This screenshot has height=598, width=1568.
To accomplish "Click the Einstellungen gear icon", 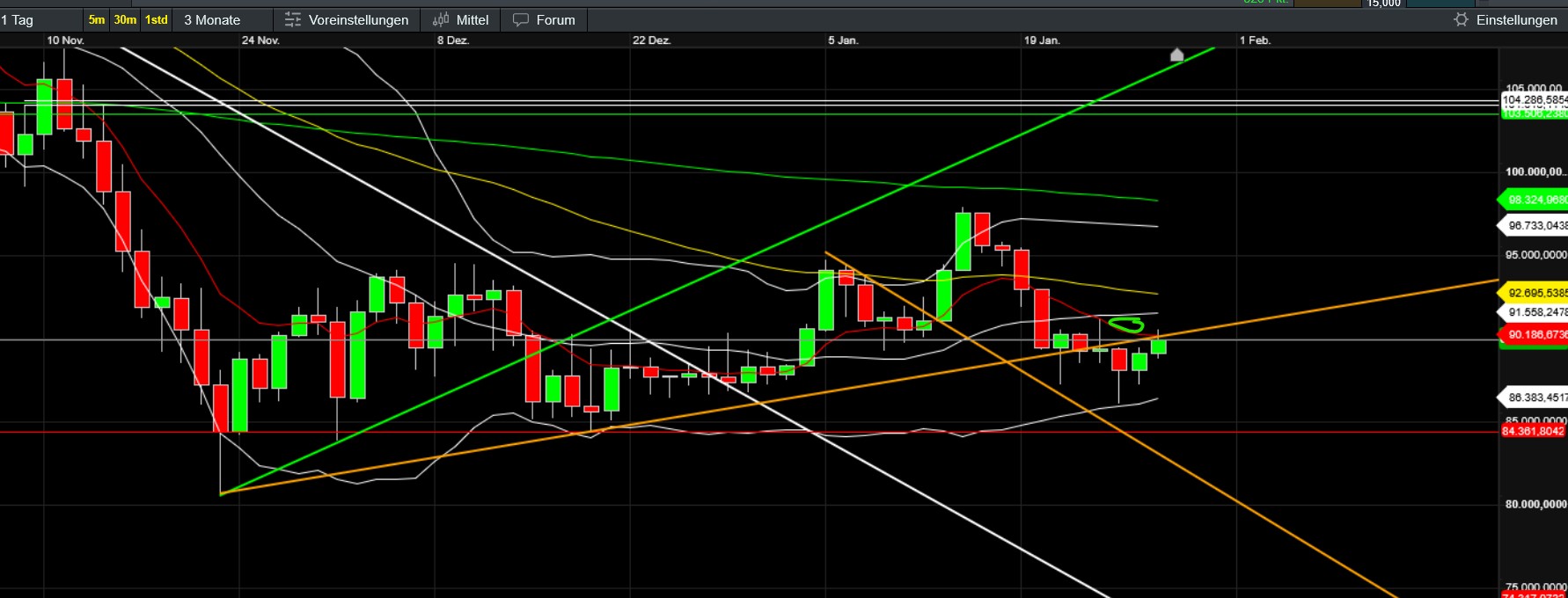I will coord(1461,19).
